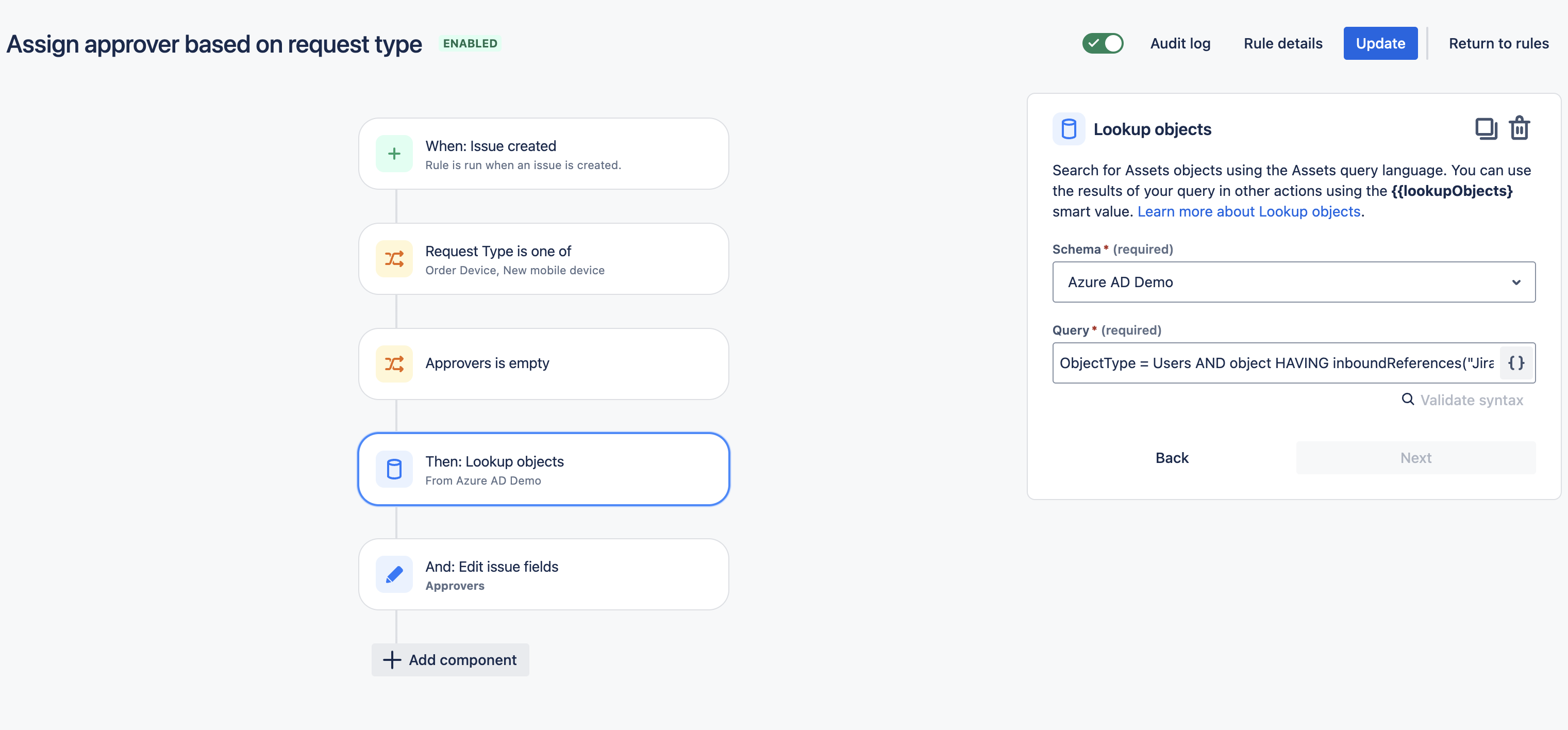Click the pencil icon on Edit issue fields
This screenshot has height=730, width=1568.
pyautogui.click(x=394, y=573)
